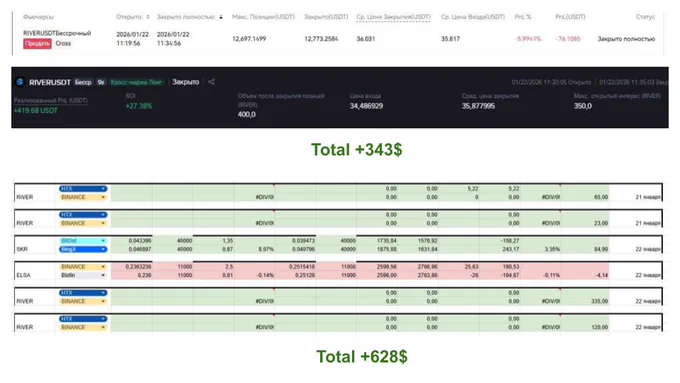Click the 36.031 average close price
The height and width of the screenshot is (383, 680).
click(x=366, y=39)
